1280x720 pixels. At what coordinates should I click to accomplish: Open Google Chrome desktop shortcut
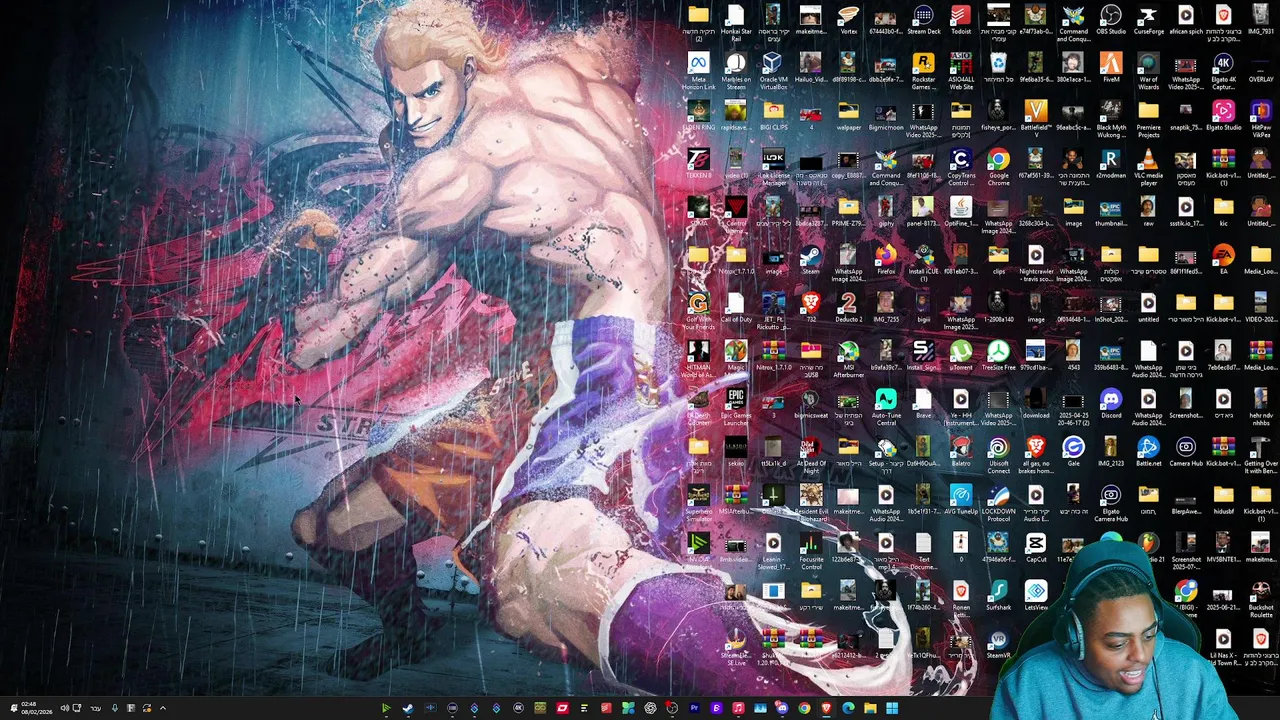pos(998,167)
